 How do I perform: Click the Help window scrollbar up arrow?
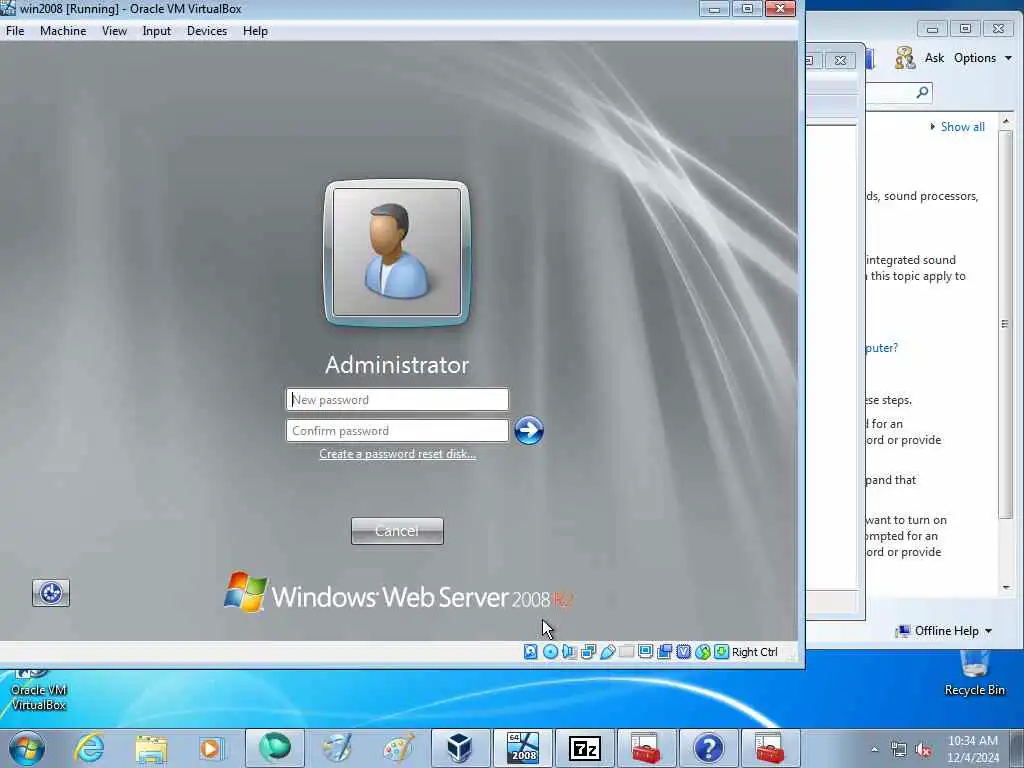(1006, 121)
